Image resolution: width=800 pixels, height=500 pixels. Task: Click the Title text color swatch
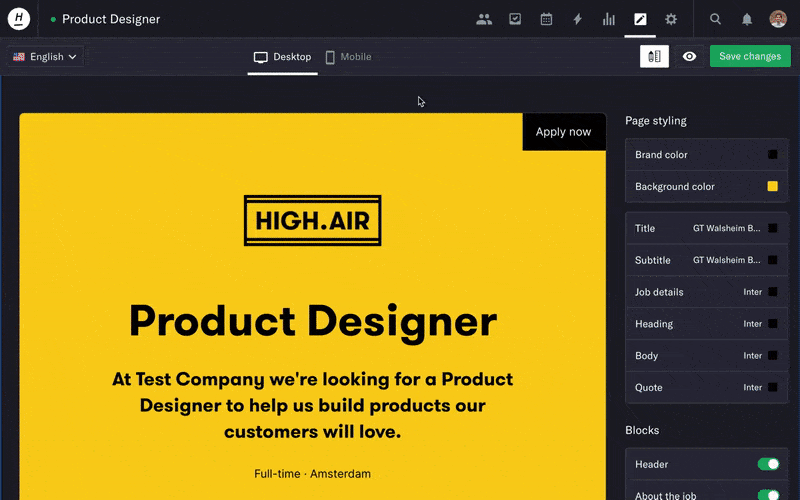point(772,228)
